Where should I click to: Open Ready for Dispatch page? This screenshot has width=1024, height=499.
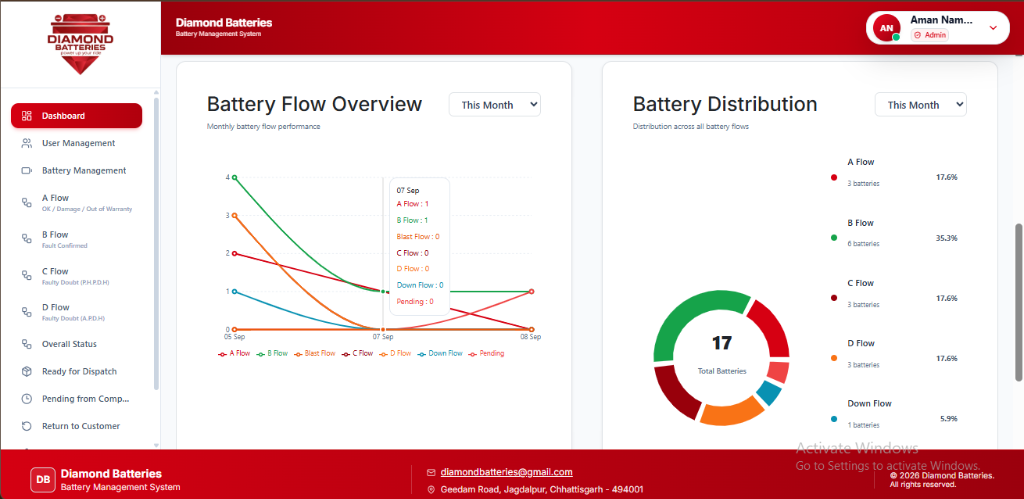click(76, 371)
